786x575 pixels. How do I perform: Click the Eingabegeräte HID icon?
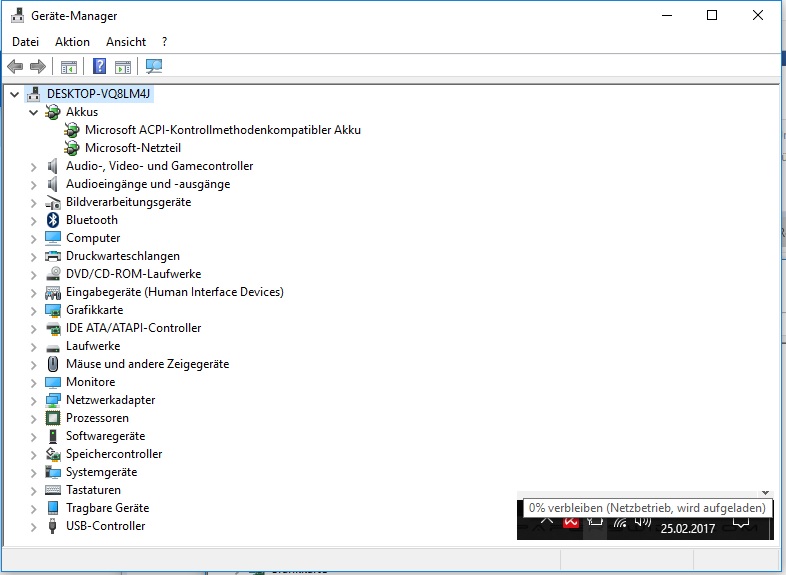point(53,292)
